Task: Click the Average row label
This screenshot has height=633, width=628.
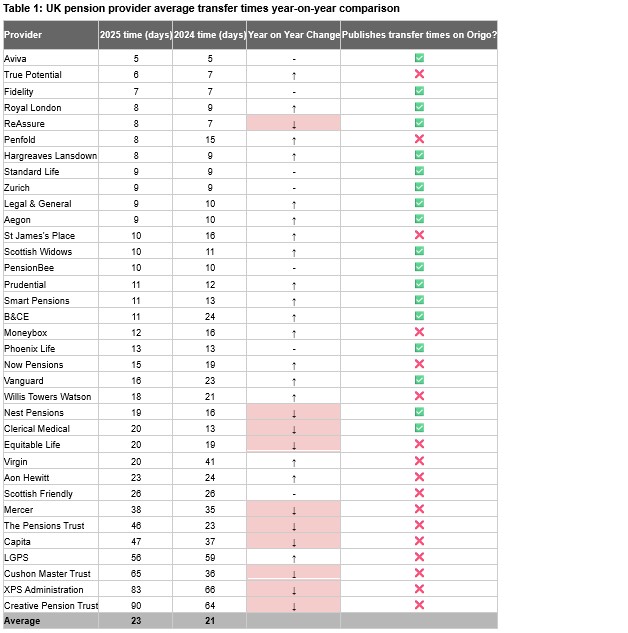Action: coord(23,621)
